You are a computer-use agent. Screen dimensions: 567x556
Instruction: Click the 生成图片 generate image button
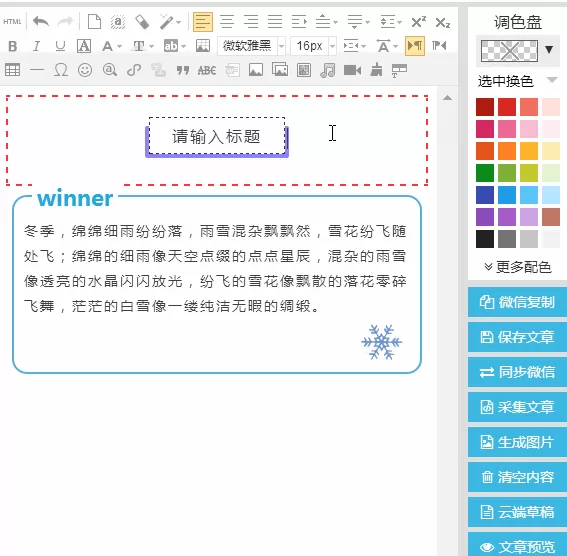pyautogui.click(x=517, y=442)
